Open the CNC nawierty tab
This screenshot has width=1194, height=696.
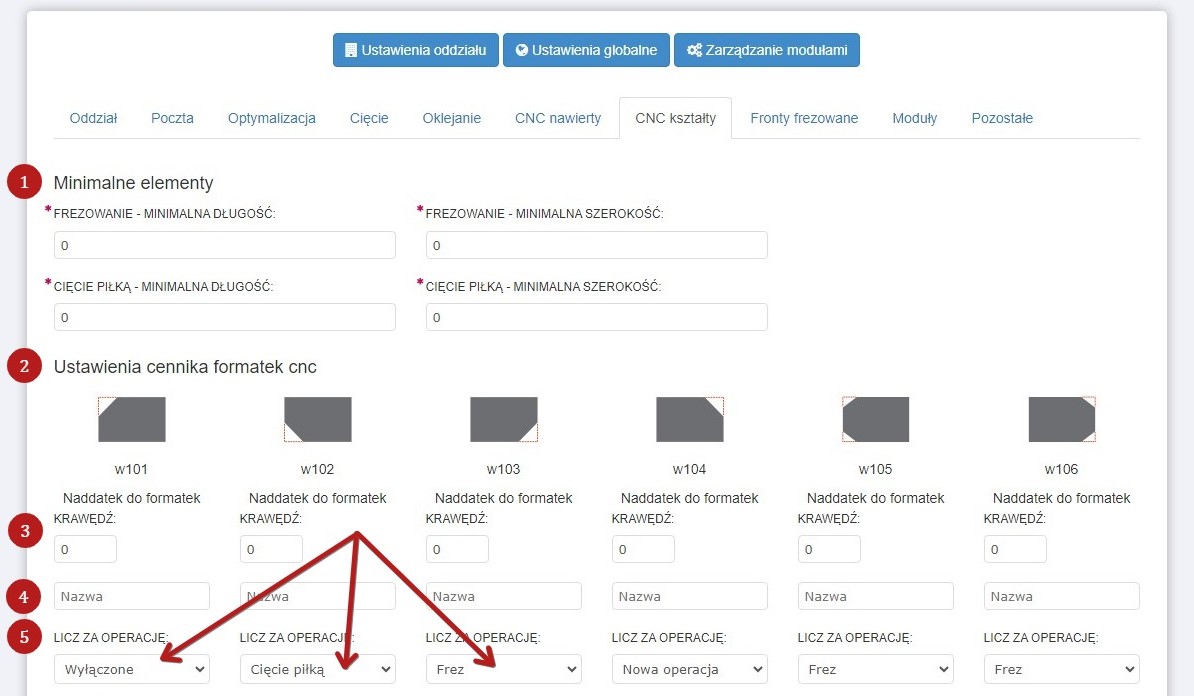(x=558, y=118)
